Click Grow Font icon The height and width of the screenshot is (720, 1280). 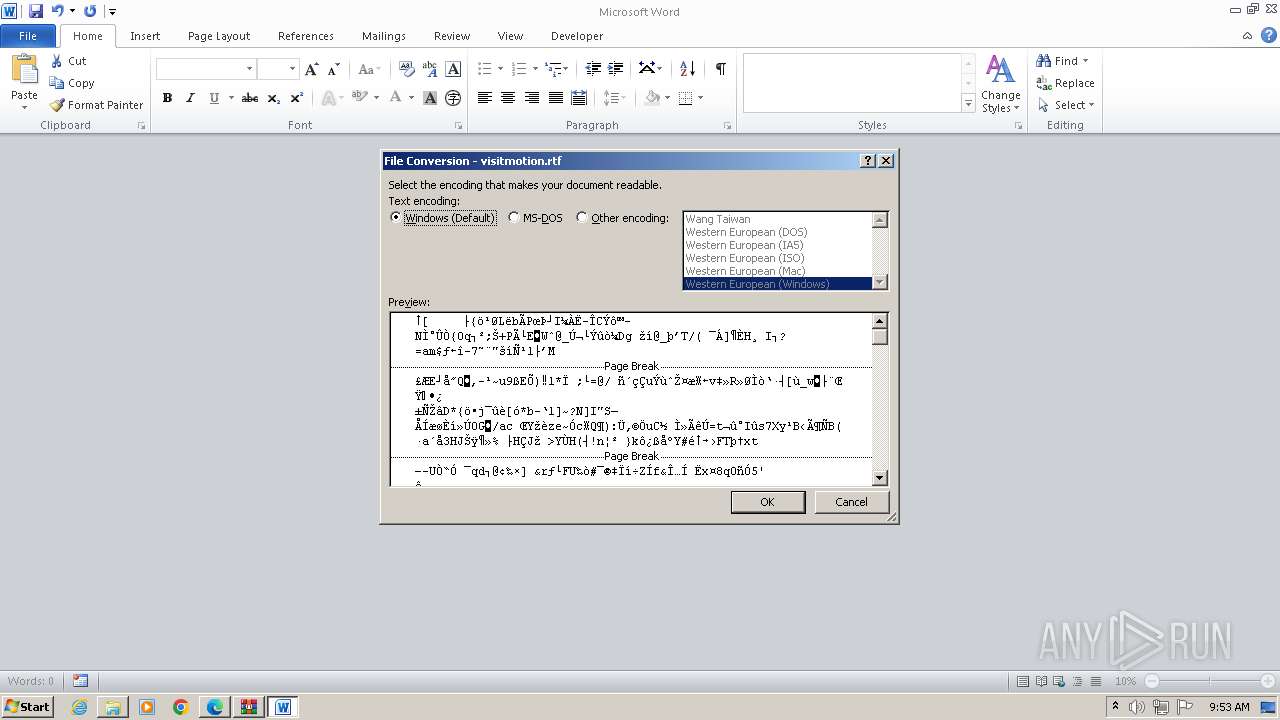click(312, 69)
